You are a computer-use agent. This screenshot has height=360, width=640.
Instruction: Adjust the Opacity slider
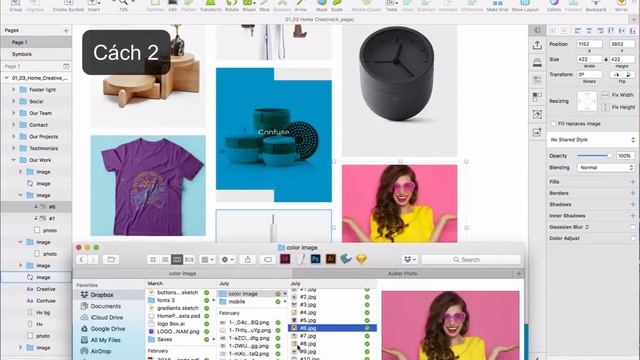(594, 156)
